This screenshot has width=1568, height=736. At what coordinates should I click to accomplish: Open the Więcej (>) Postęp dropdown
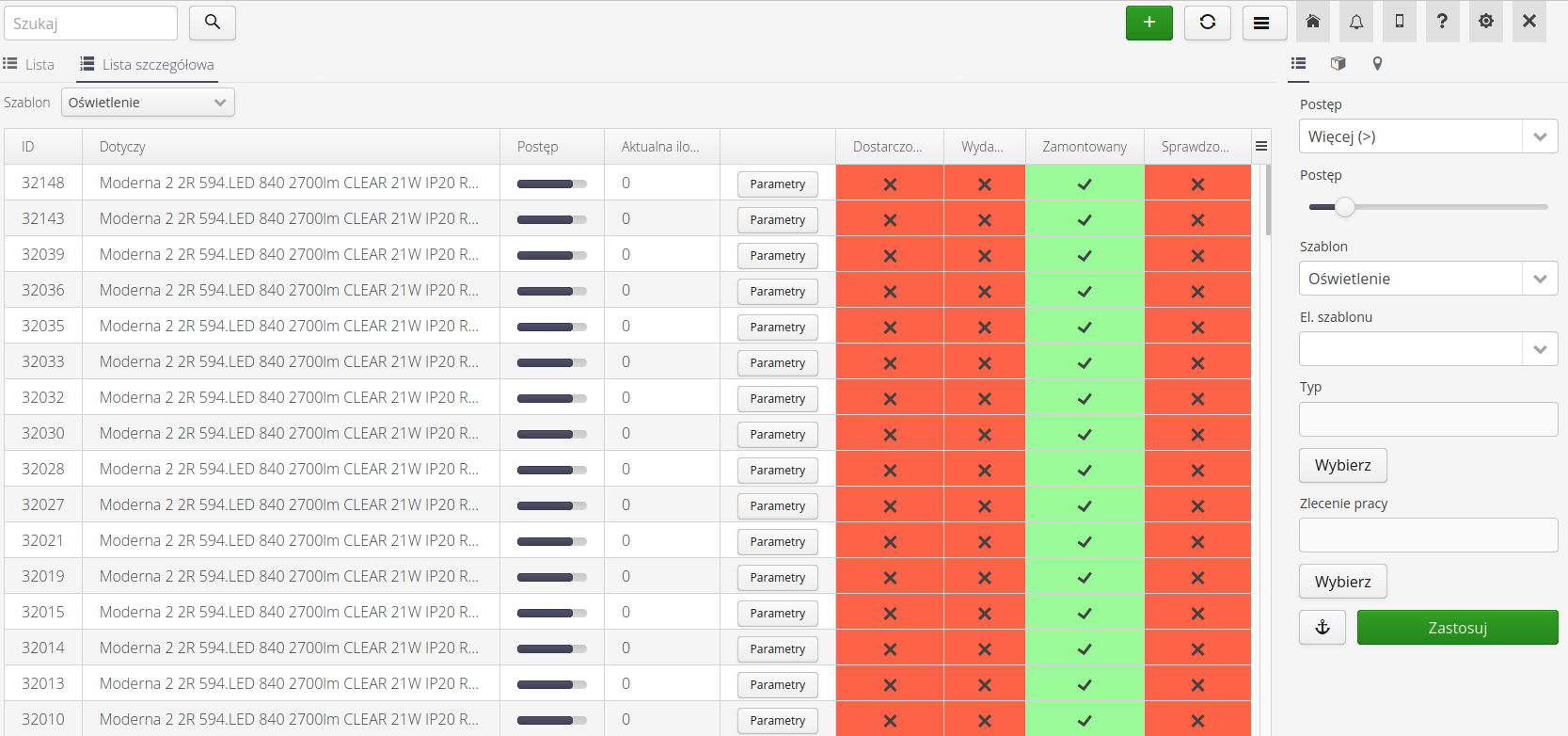1427,136
